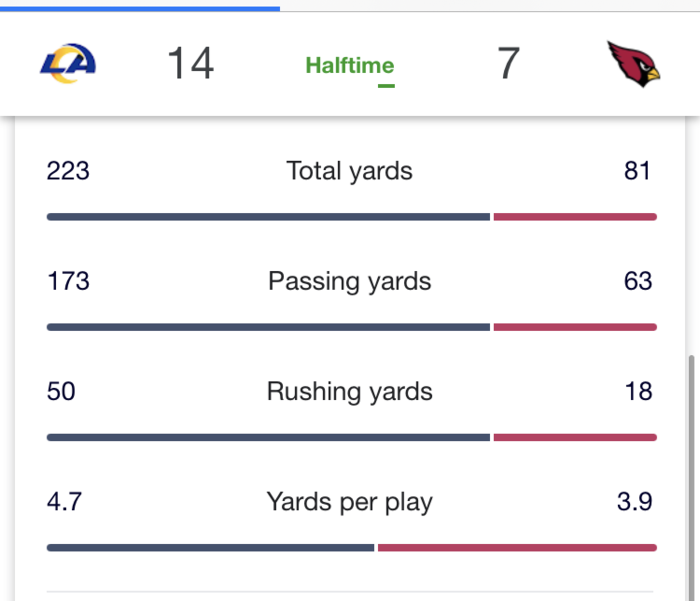Click the Rams score of 14
The width and height of the screenshot is (700, 601).
point(190,65)
